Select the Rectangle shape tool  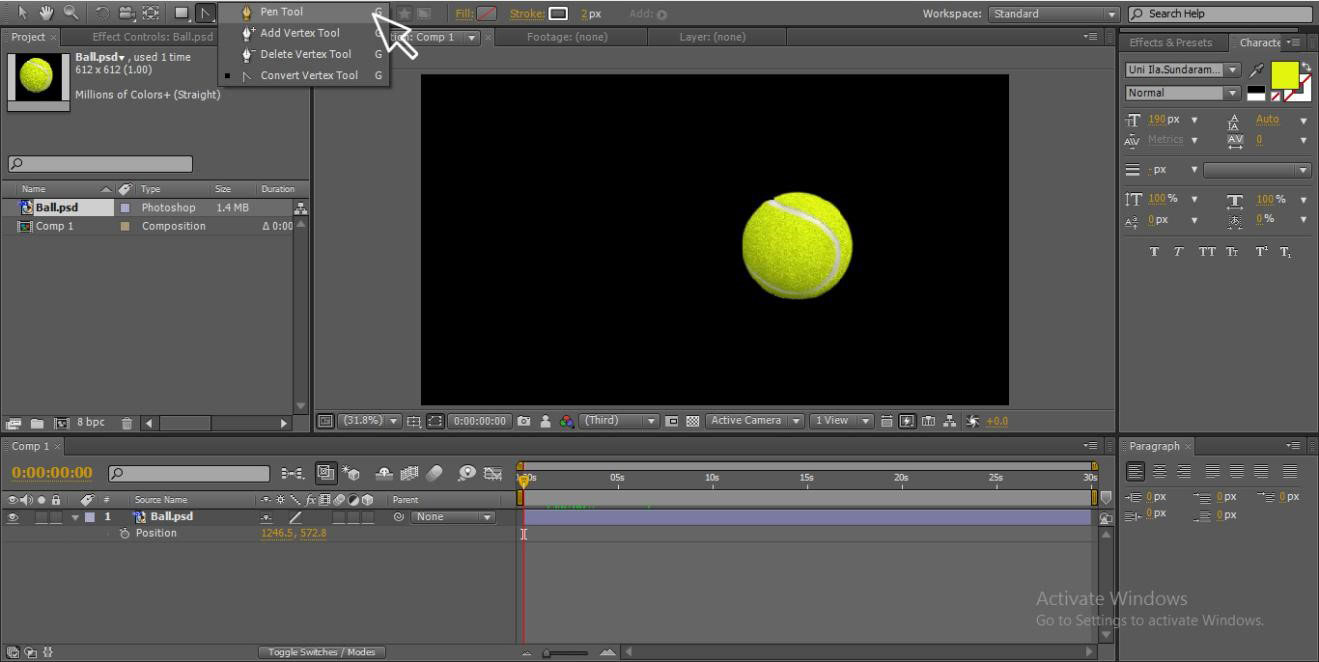click(x=181, y=13)
